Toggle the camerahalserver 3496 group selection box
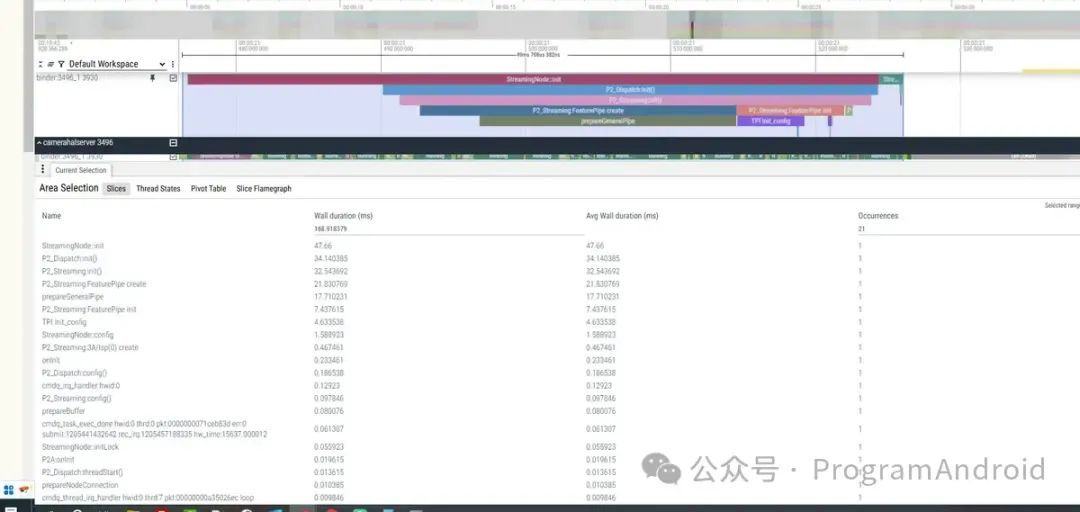1080x512 pixels. (173, 143)
